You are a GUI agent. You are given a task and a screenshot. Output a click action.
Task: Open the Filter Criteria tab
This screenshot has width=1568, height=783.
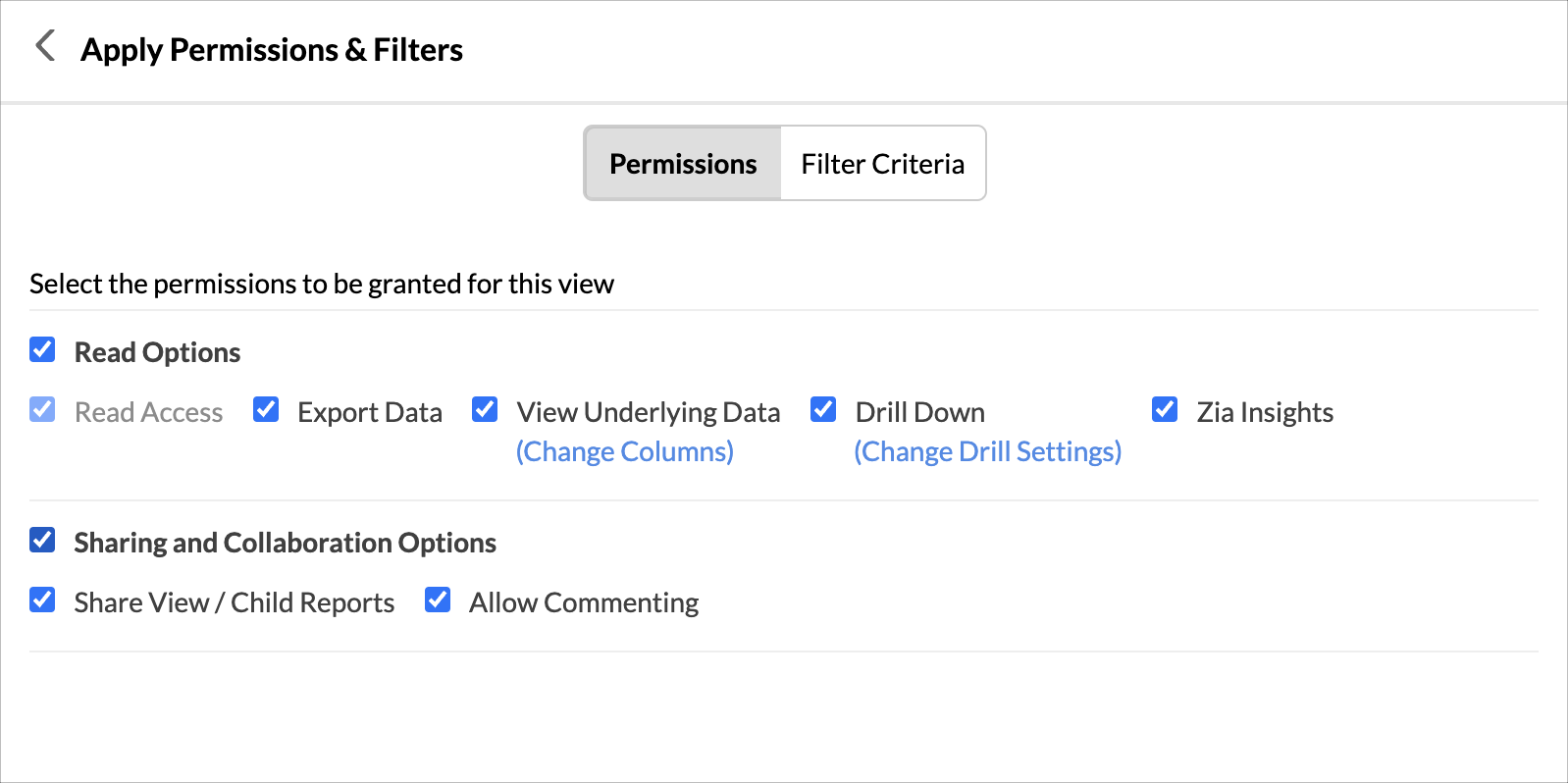(882, 164)
